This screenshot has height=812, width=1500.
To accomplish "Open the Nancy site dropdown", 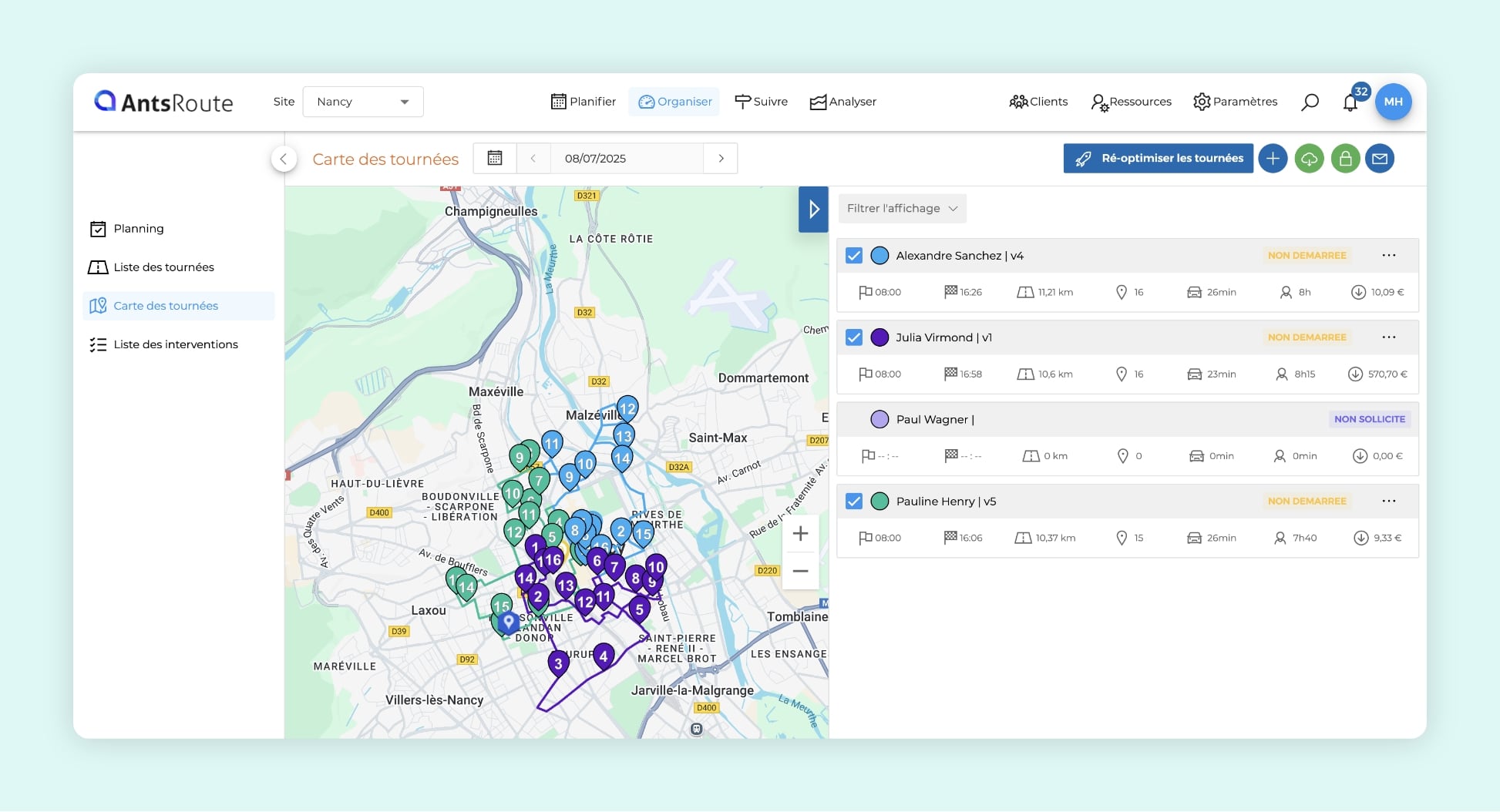I will click(363, 102).
